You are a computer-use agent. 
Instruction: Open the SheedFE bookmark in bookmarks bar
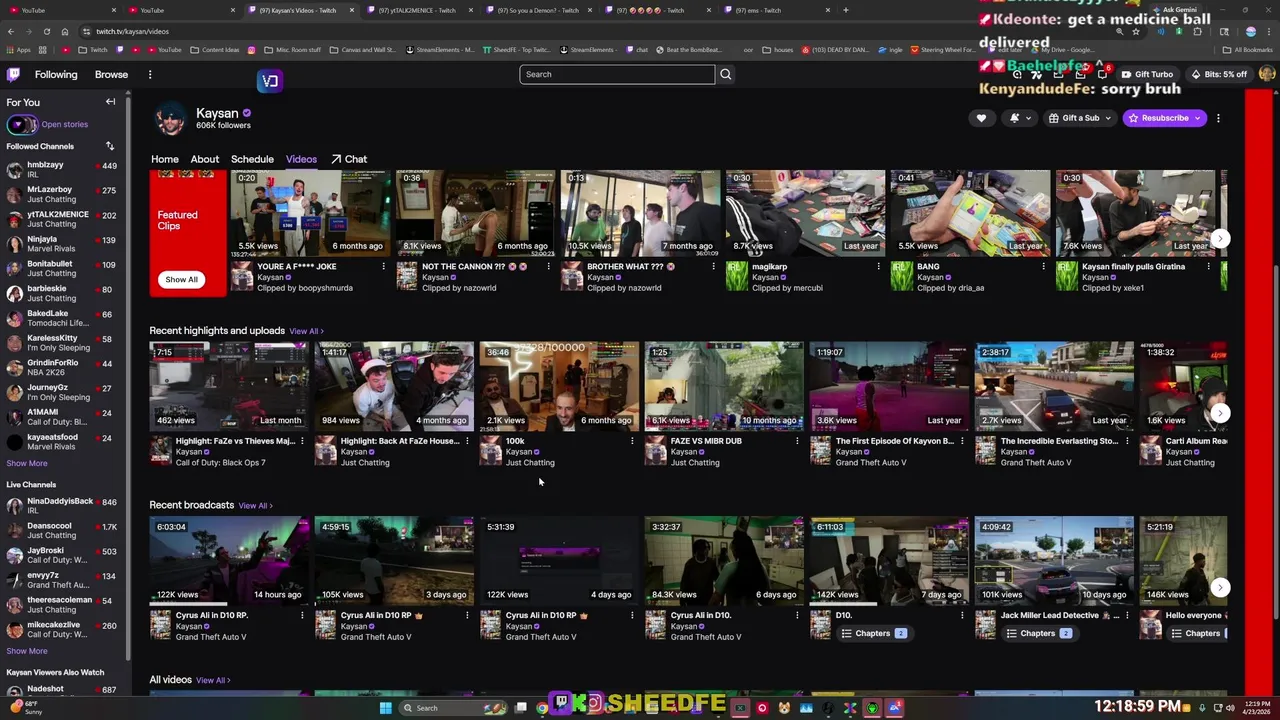click(517, 49)
